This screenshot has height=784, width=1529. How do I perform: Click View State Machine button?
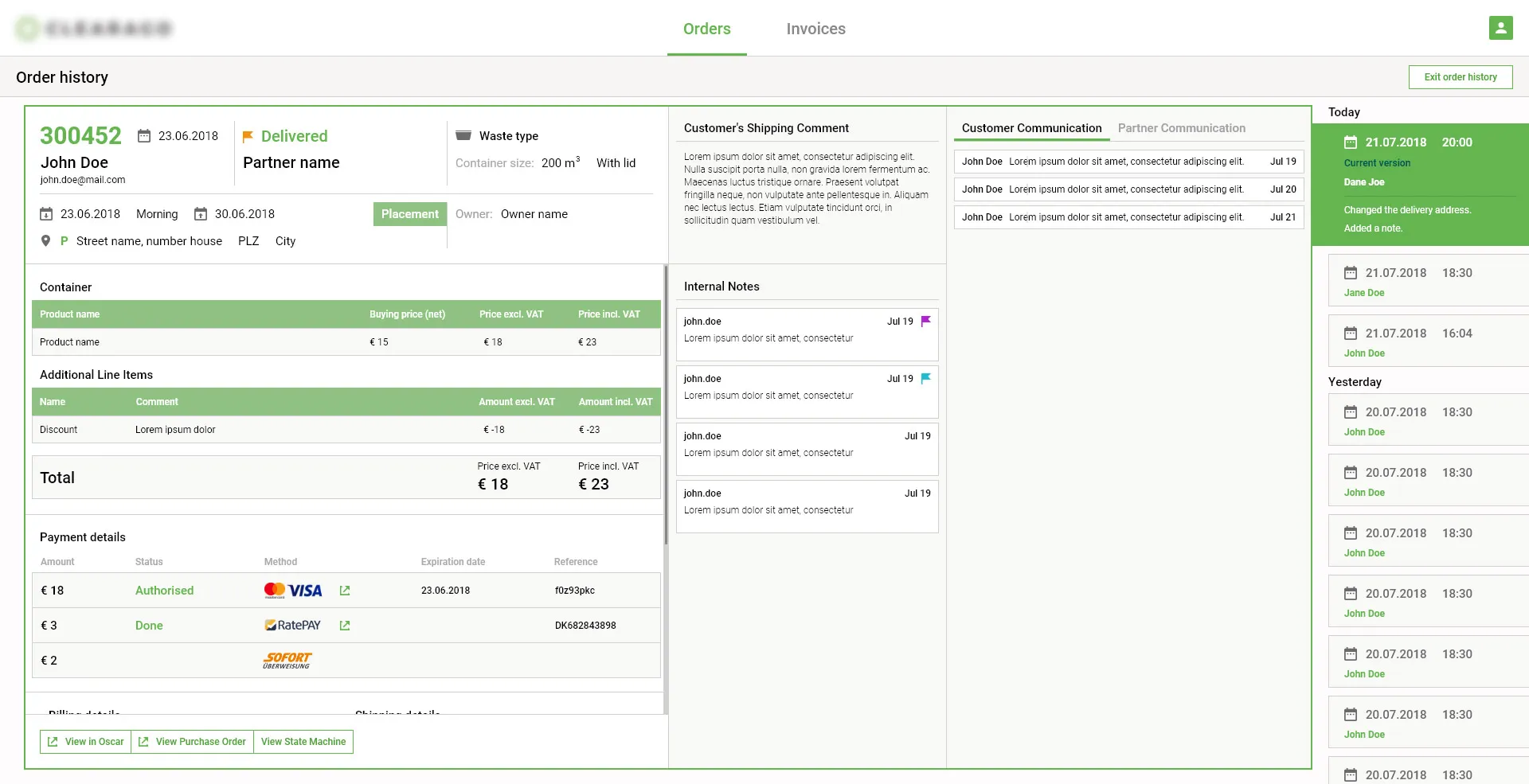[303, 742]
